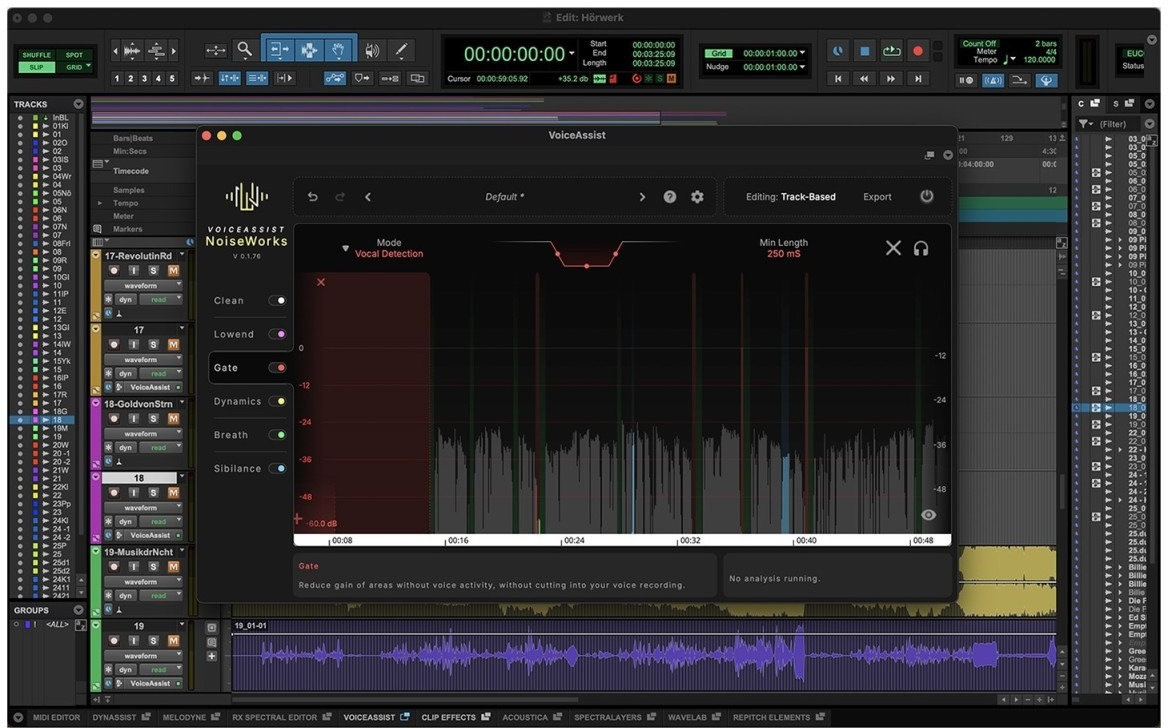Toggle the Breath module switch

277,434
